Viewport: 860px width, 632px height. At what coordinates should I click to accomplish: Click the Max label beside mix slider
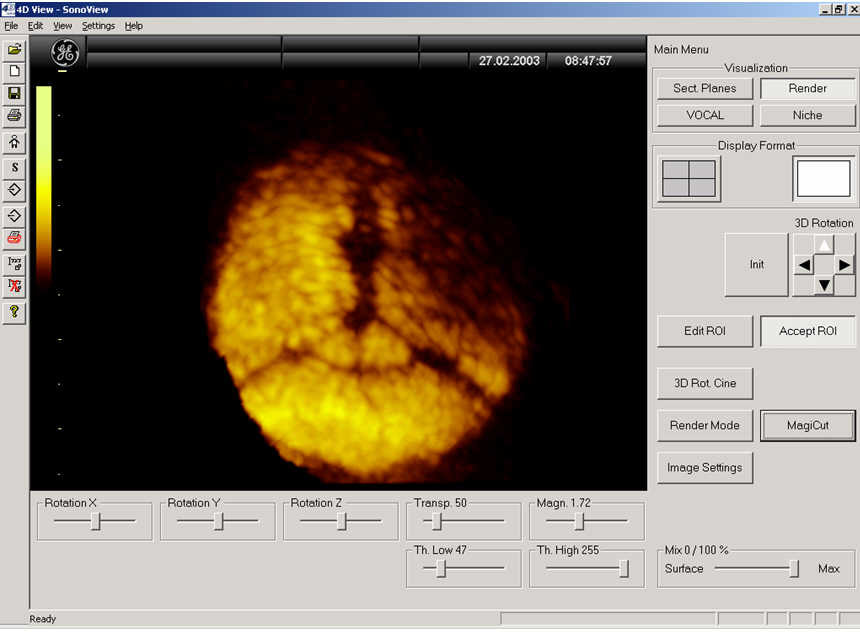point(829,569)
